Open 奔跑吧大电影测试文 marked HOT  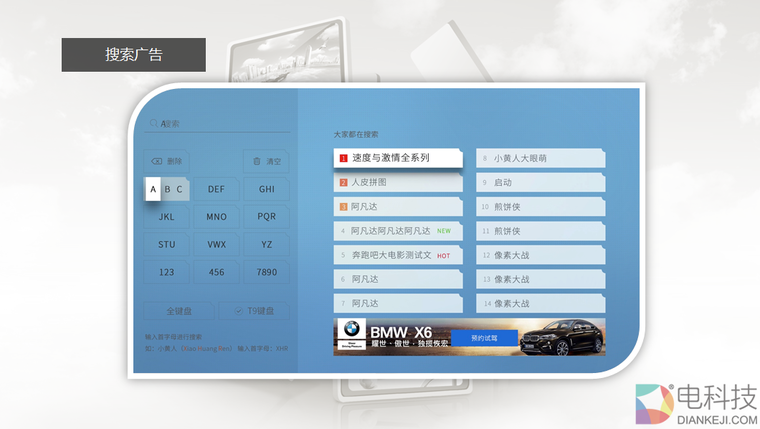click(398, 255)
